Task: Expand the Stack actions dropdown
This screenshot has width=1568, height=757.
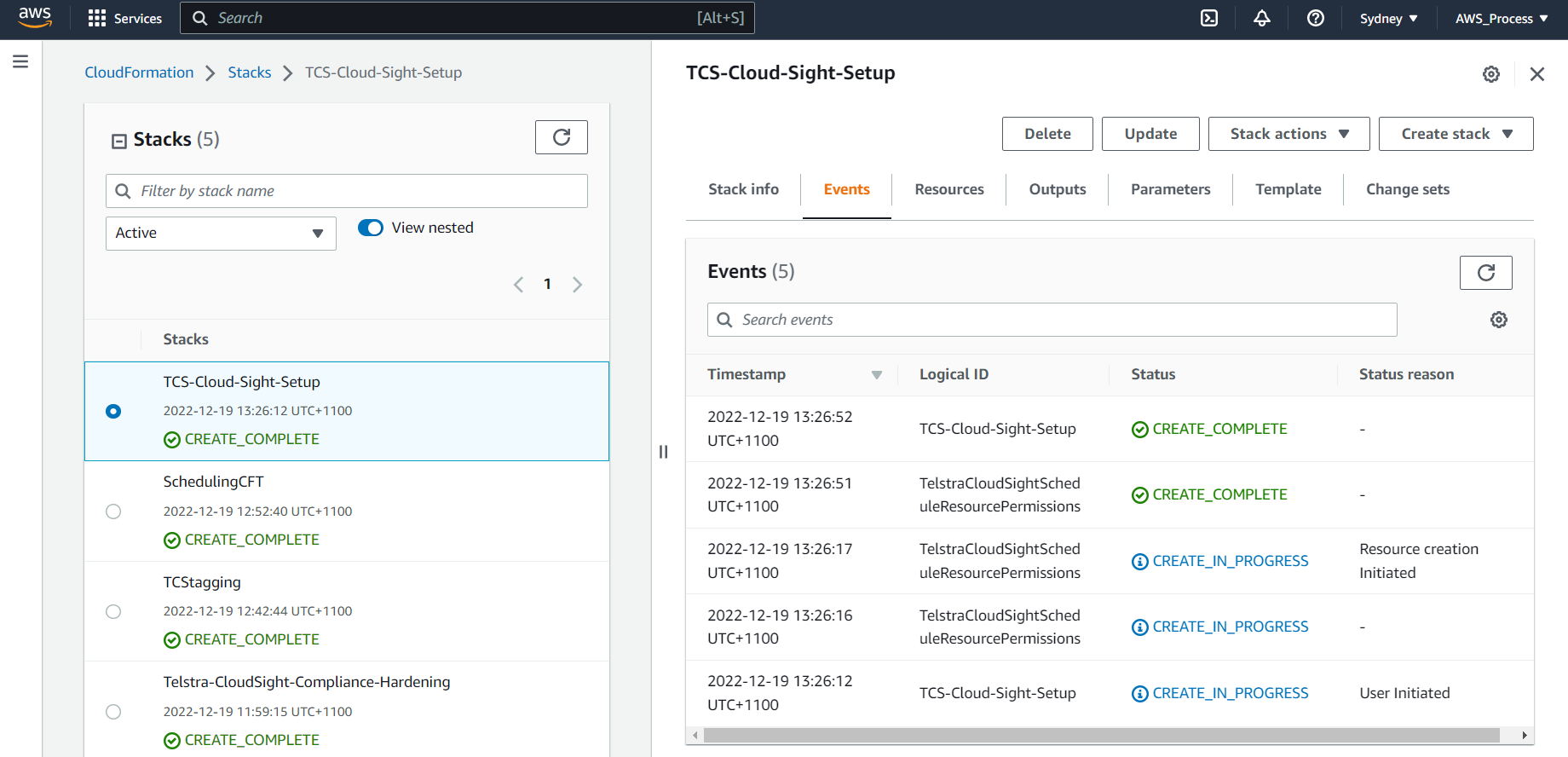Action: [1288, 134]
